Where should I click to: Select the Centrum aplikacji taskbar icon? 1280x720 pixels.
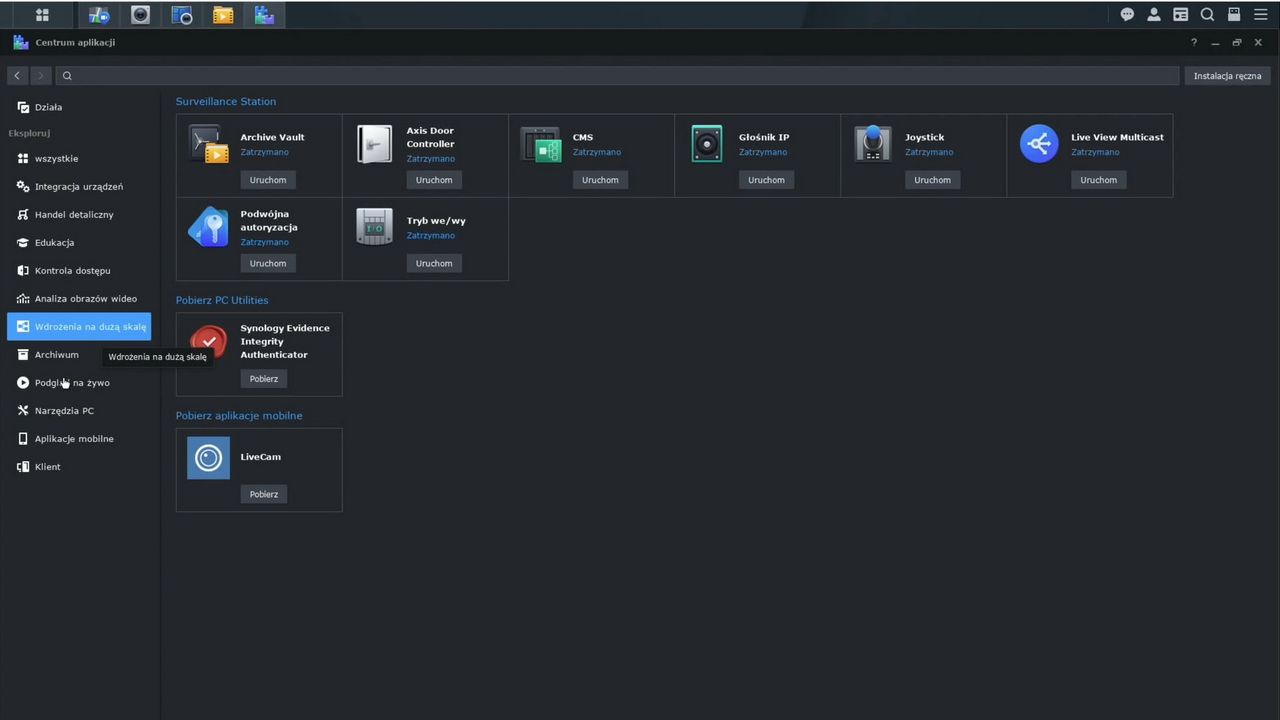click(264, 14)
